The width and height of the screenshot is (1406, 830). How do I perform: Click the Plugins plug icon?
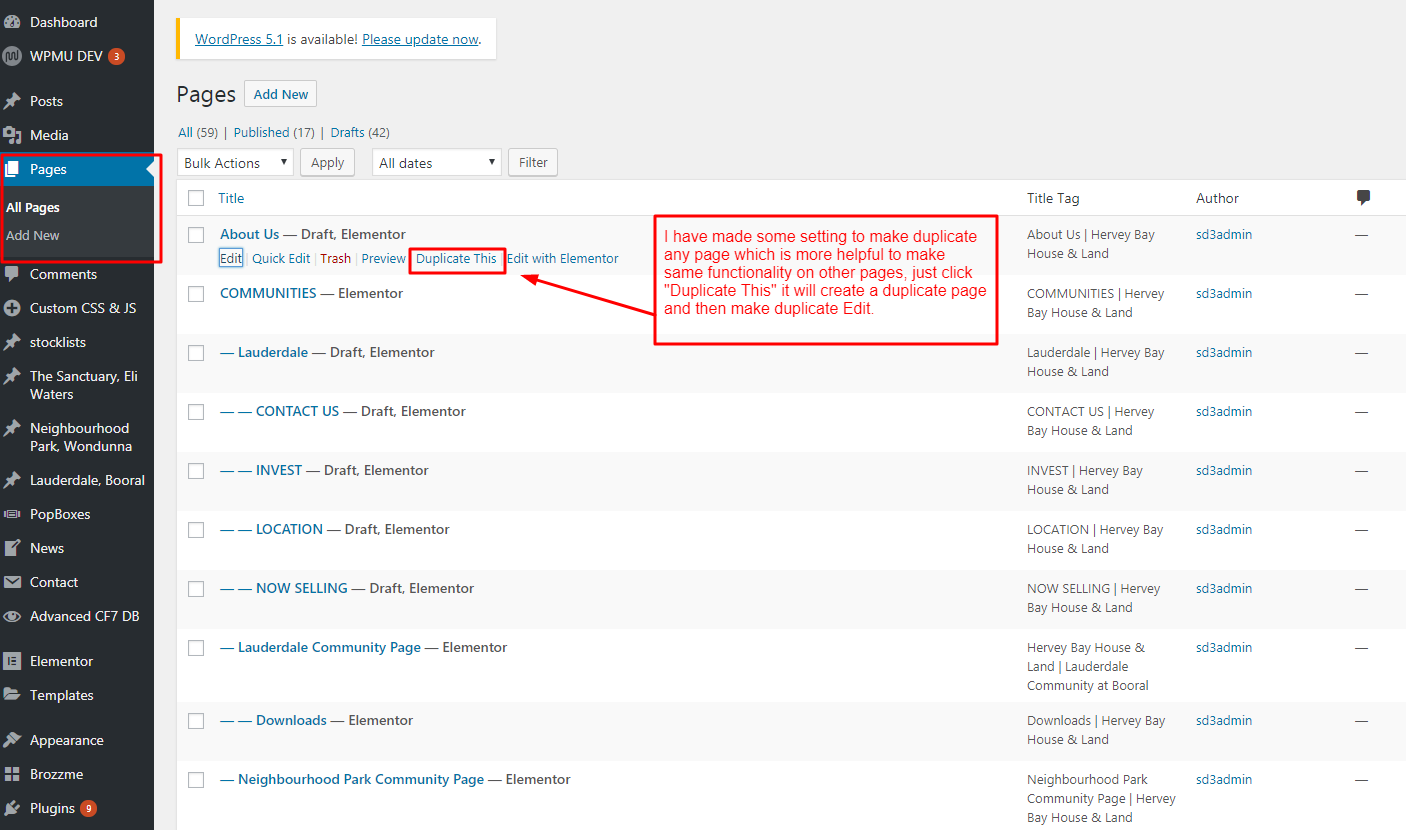12,808
